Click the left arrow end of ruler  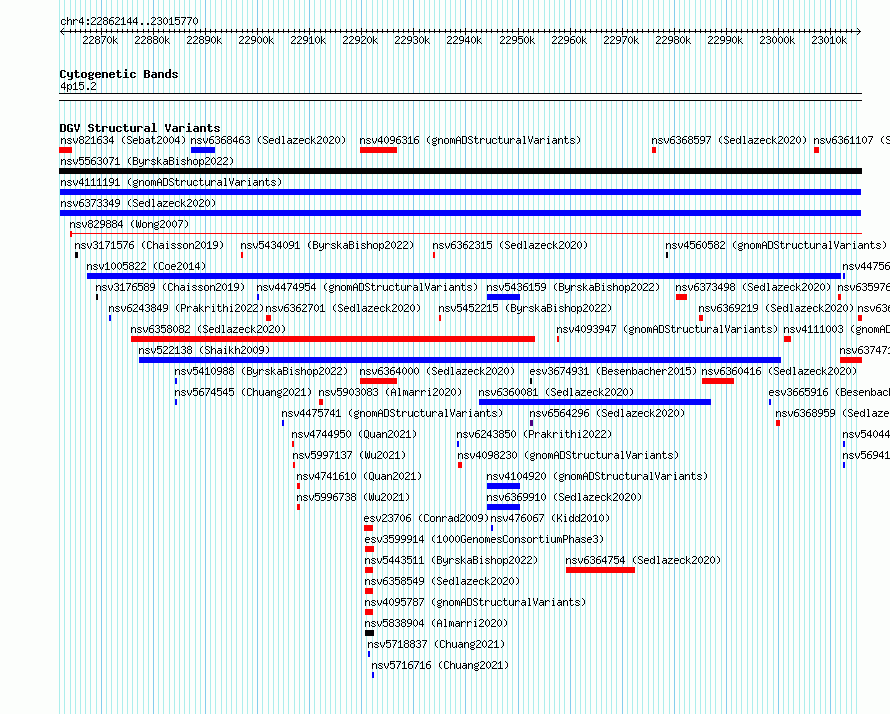(x=62, y=32)
